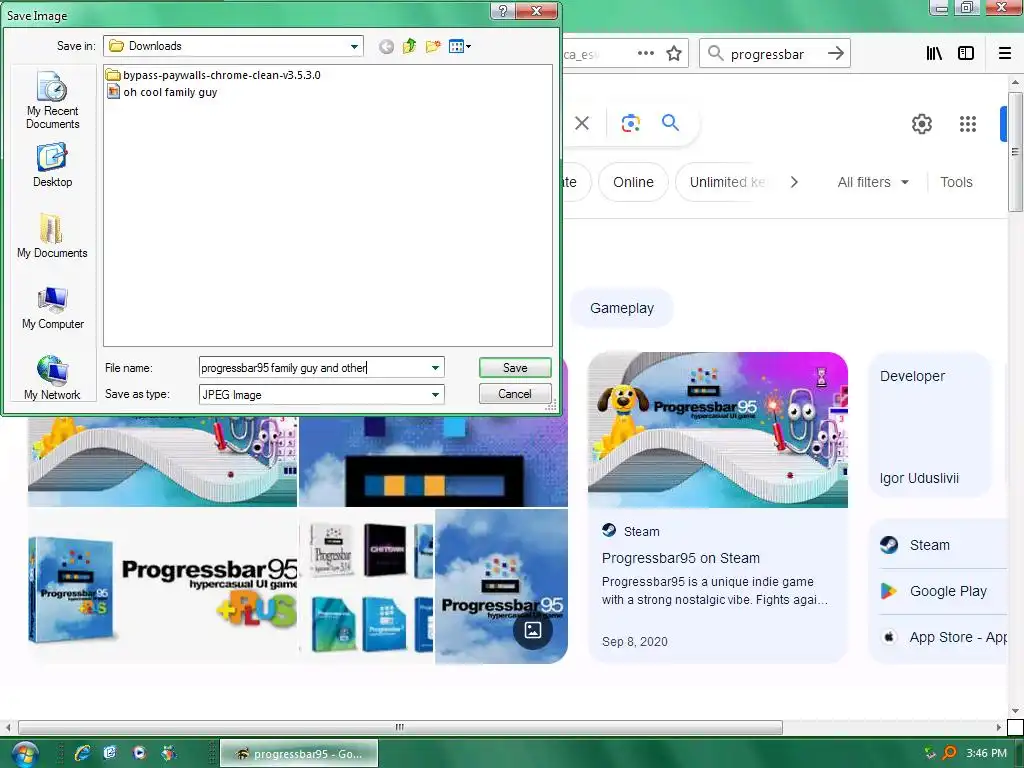
Task: Click the horizontal scrollbar thumb
Action: 400,727
